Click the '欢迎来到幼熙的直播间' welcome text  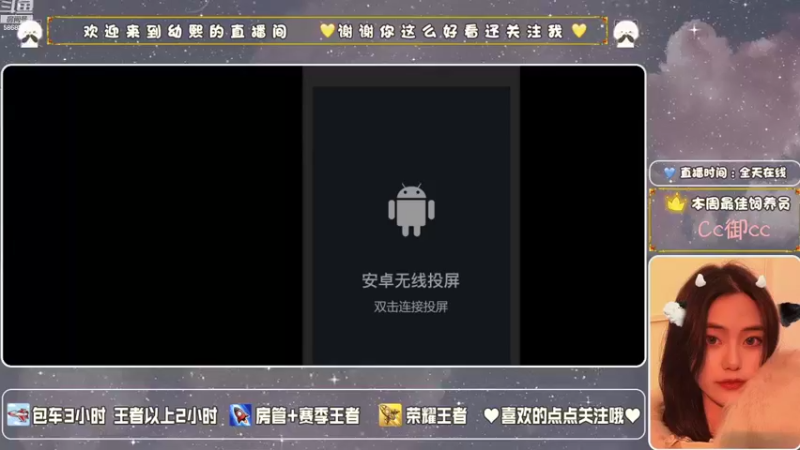186,32
